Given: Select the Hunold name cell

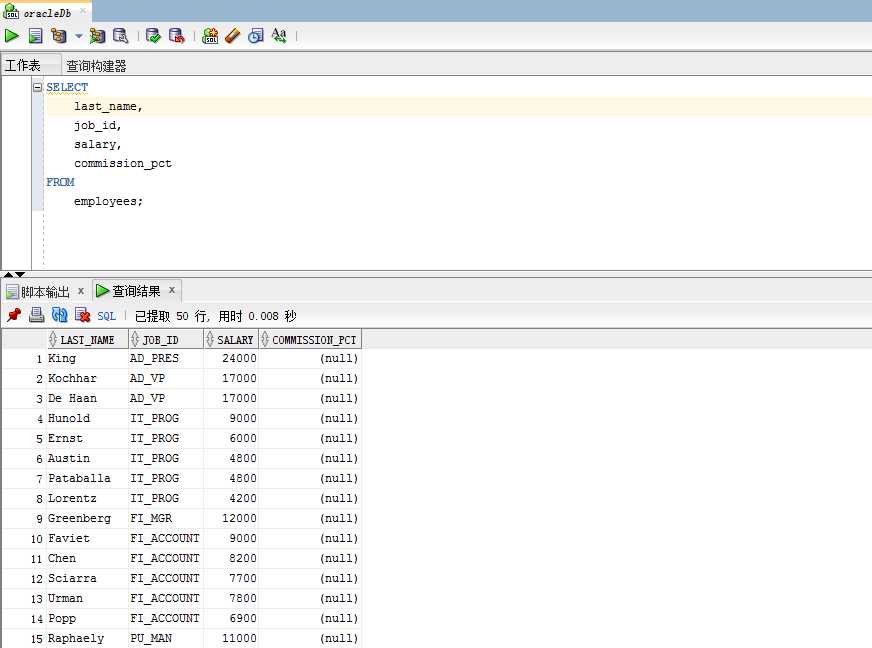Looking at the screenshot, I should point(87,418).
